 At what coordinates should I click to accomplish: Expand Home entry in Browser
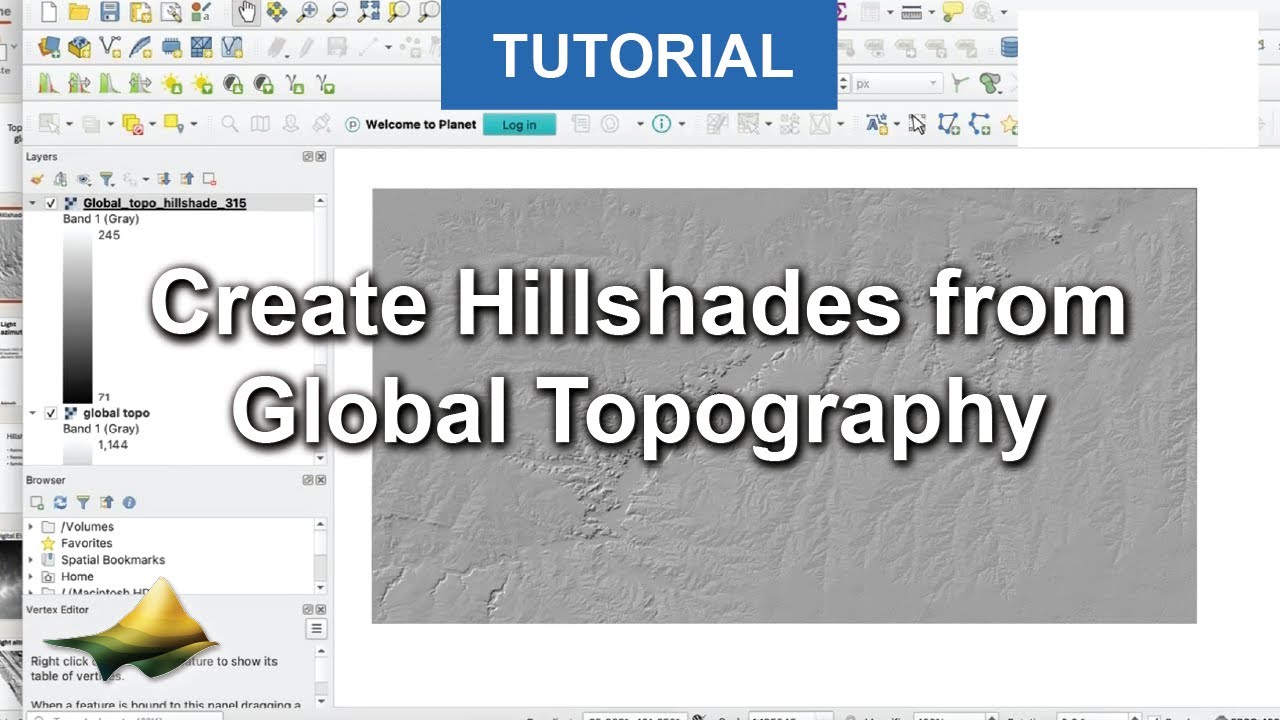(x=31, y=577)
